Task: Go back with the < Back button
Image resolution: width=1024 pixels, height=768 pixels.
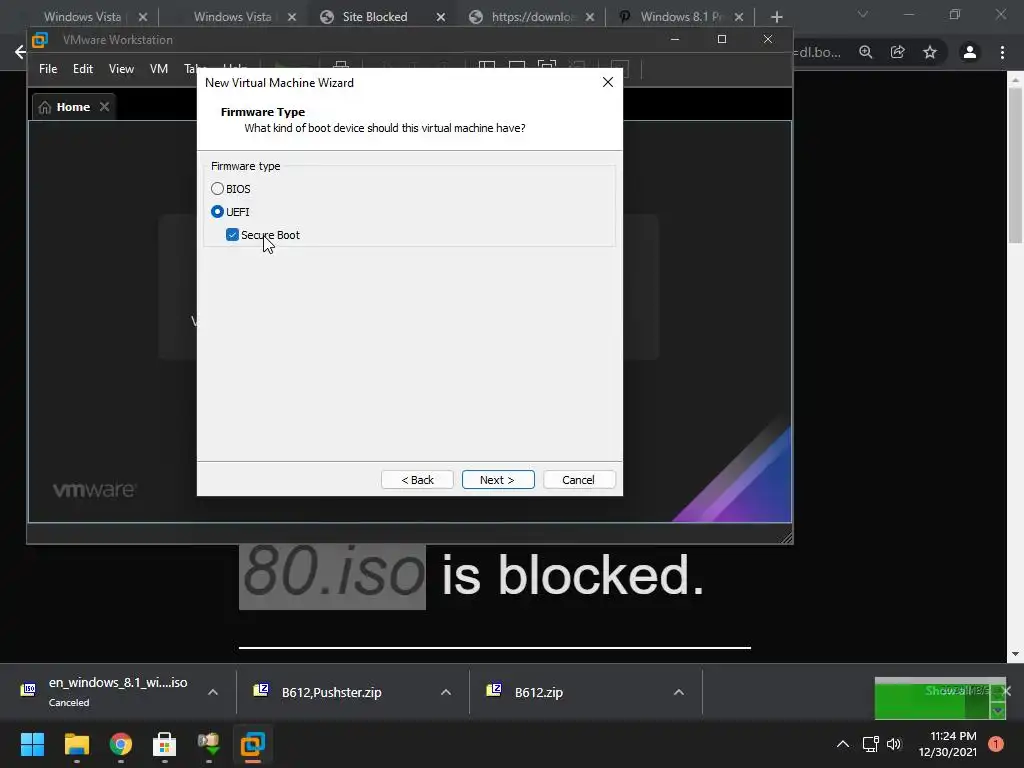Action: [x=417, y=479]
